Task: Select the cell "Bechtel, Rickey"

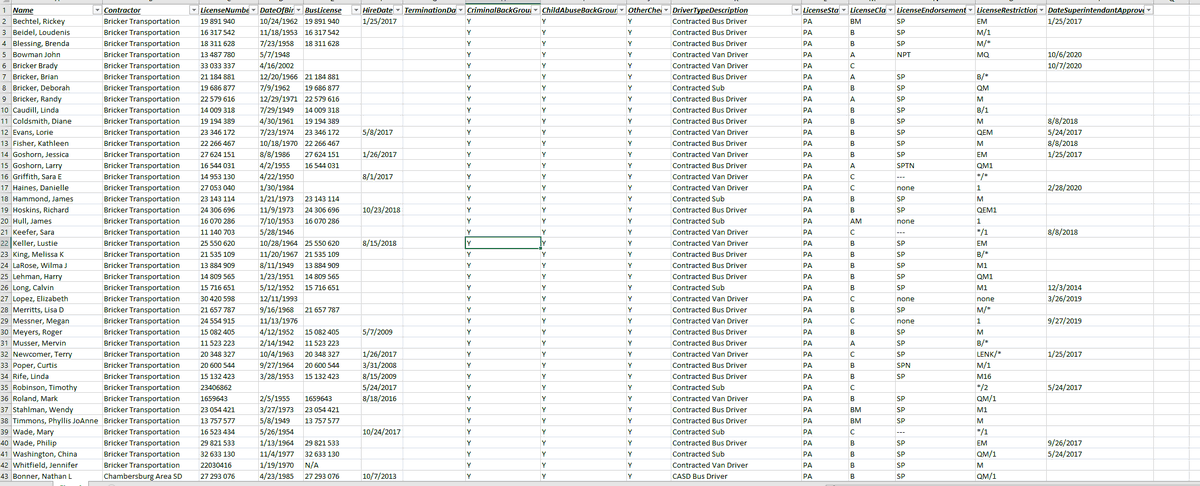Action: pos(56,20)
